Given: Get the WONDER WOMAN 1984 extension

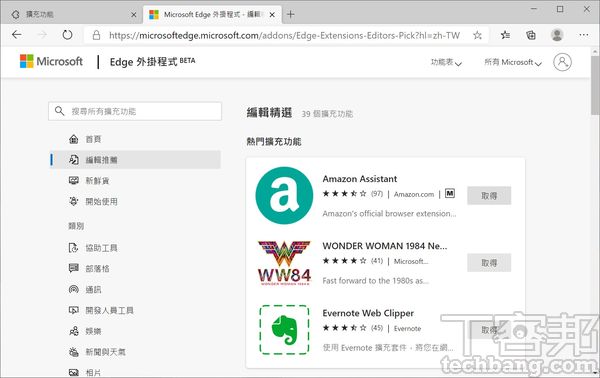Looking at the screenshot, I should pyautogui.click(x=489, y=263).
